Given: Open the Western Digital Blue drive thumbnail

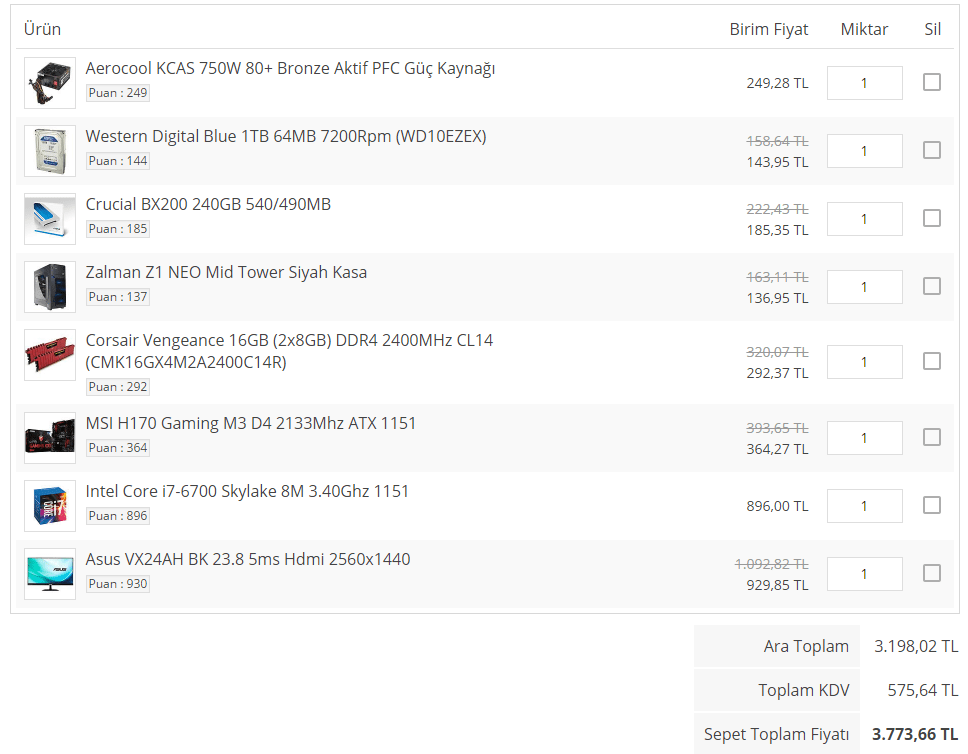Looking at the screenshot, I should click(x=50, y=151).
